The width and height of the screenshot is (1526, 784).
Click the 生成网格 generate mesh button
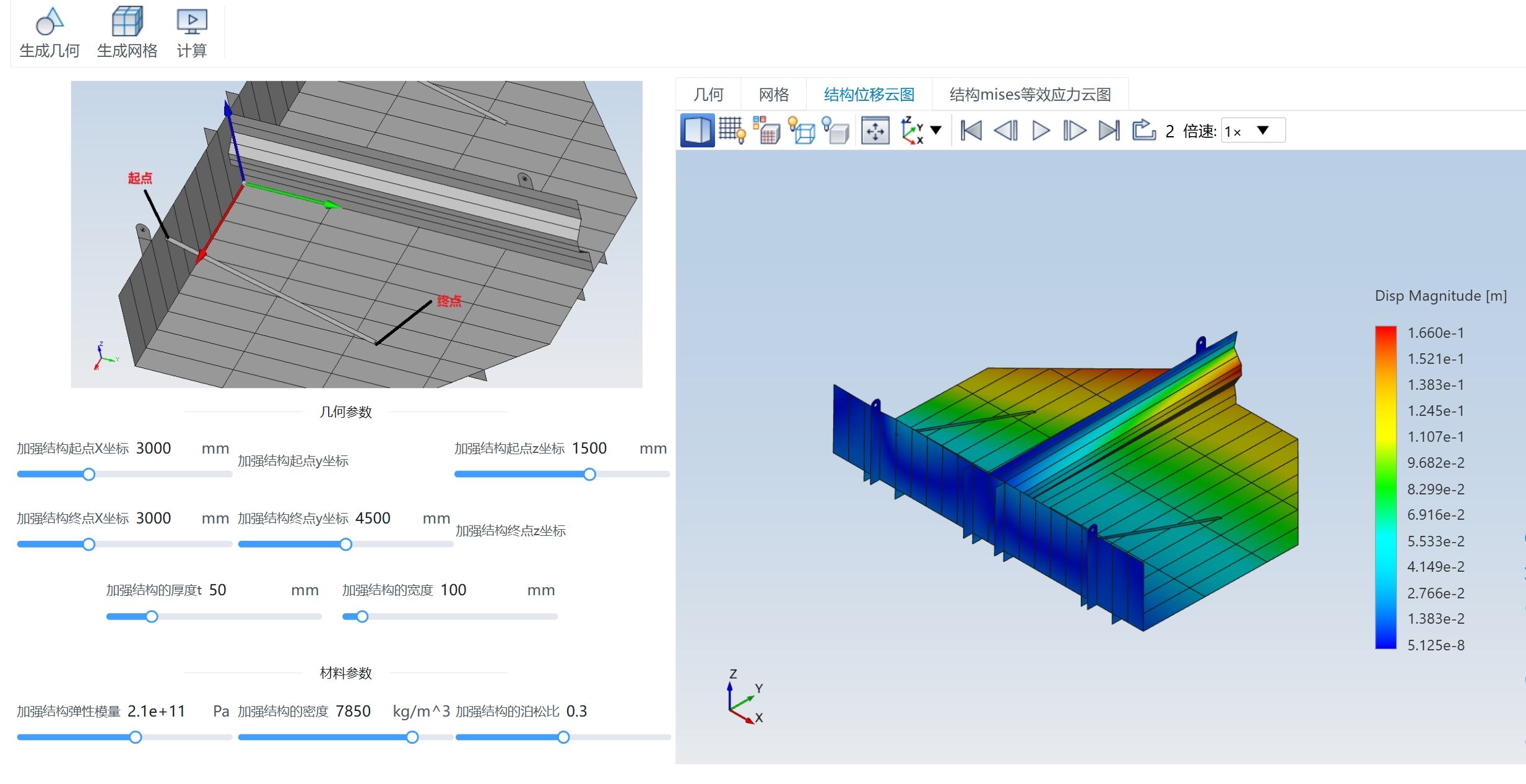127,33
